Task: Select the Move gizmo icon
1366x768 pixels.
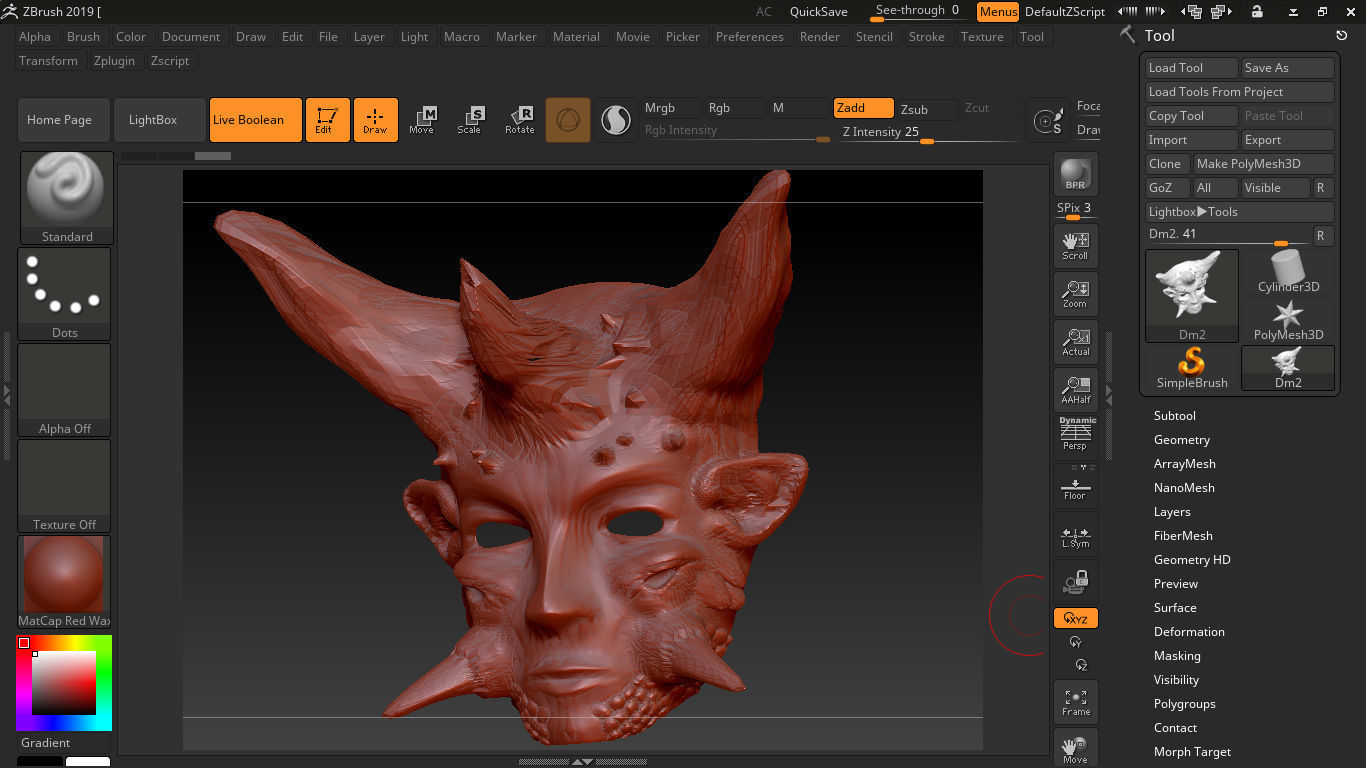Action: pos(422,120)
